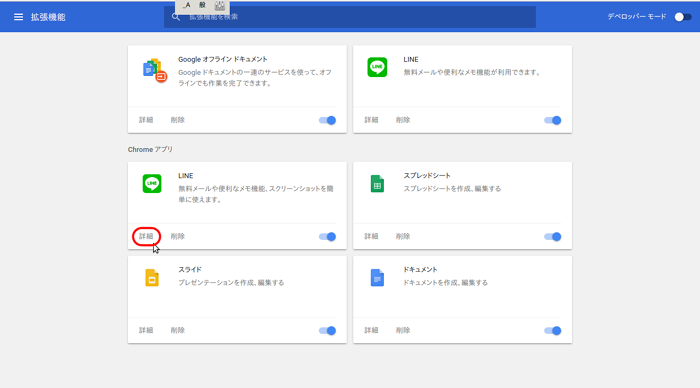Click 削除 for the LINE extension card
This screenshot has height=388, width=700.
(403, 120)
